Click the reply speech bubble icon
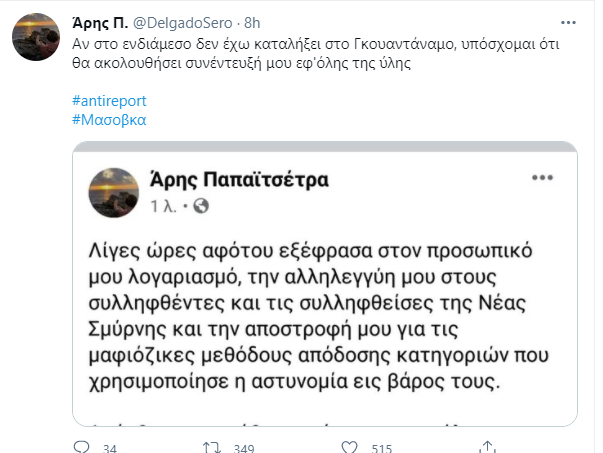The height and width of the screenshot is (453, 603). (x=82, y=445)
